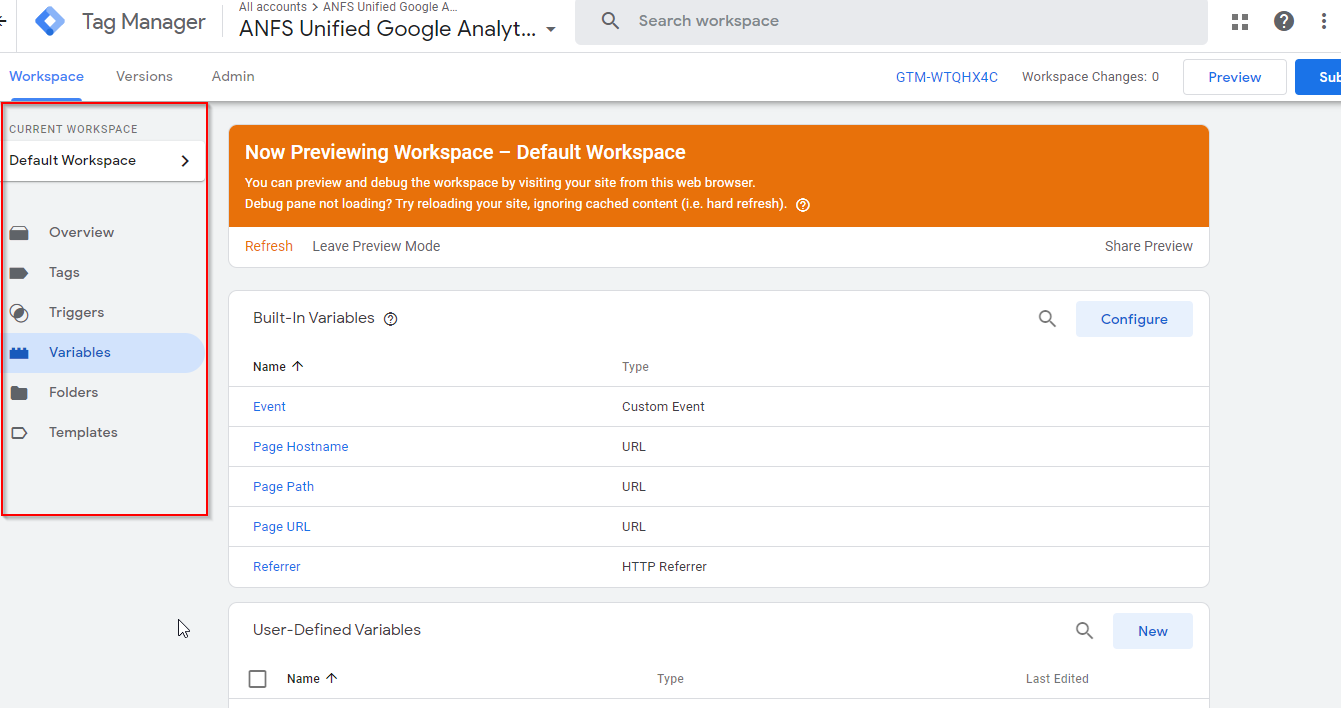Select the Triggers icon in the sidebar
The height and width of the screenshot is (708, 1341).
(x=21, y=312)
